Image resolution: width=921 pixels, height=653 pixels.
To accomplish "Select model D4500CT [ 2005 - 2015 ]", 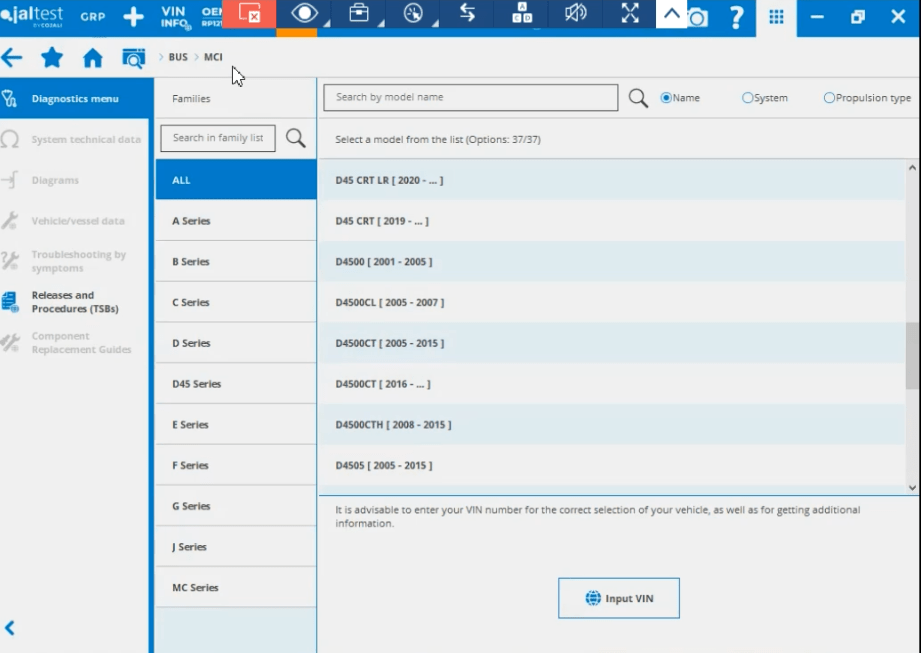I will point(390,343).
